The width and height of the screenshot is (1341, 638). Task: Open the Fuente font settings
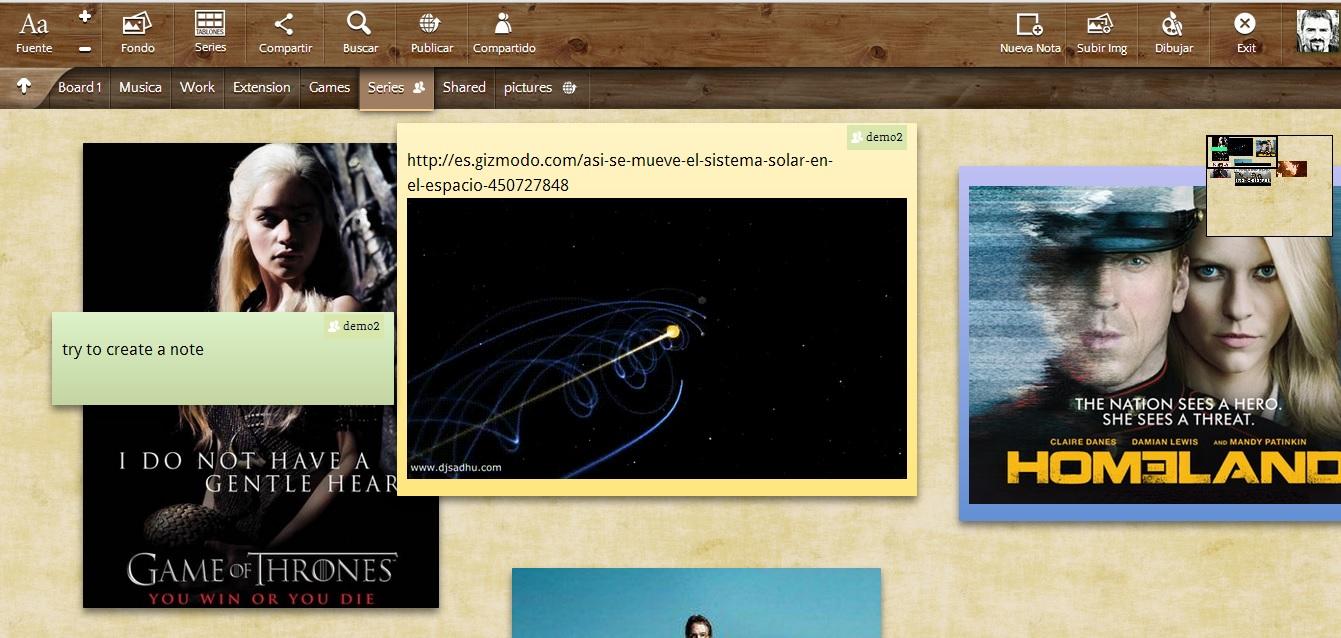pos(33,33)
